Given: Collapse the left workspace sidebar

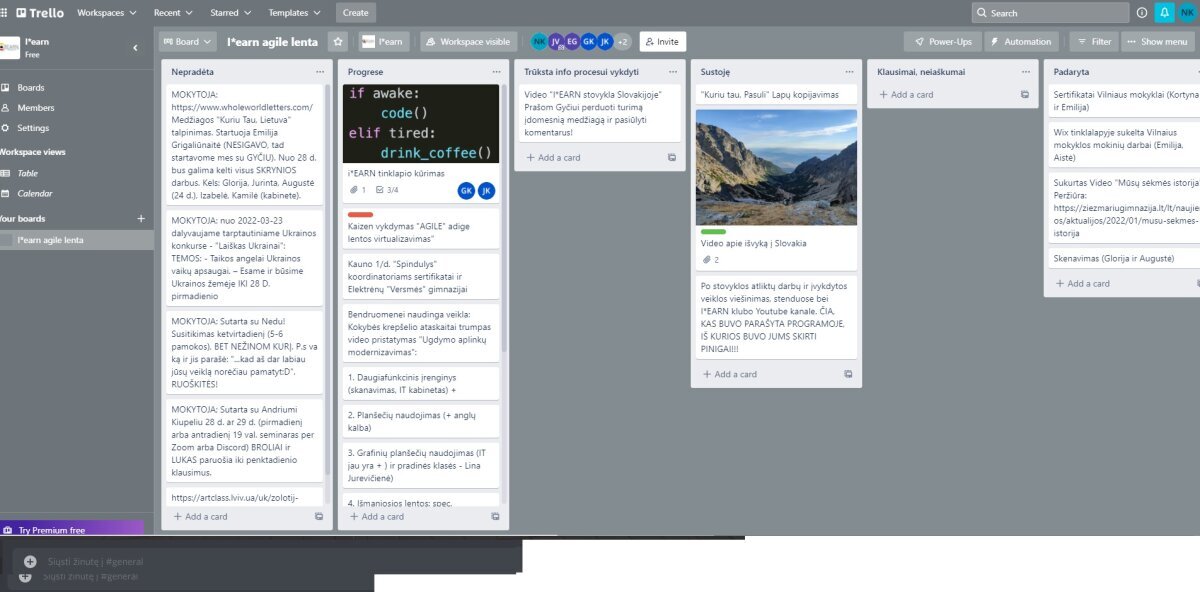Looking at the screenshot, I should click(136, 47).
